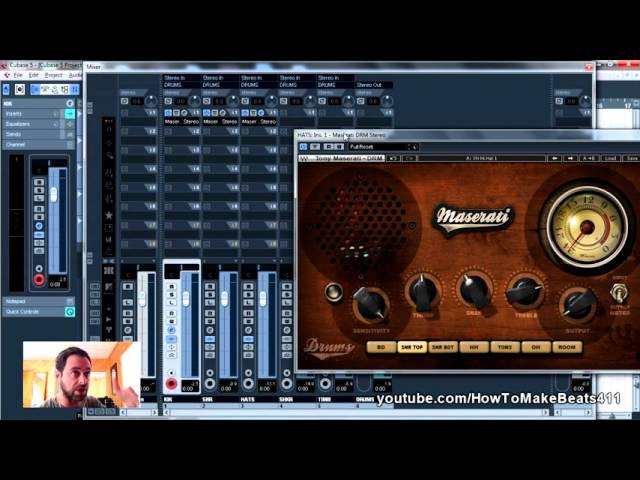The height and width of the screenshot is (480, 640).
Task: Select the SNR TOP drum type button
Action: [412, 347]
